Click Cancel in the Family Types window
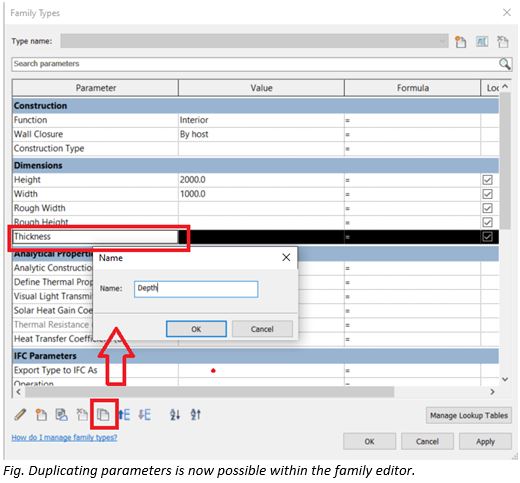This screenshot has height=483, width=520. [x=427, y=441]
